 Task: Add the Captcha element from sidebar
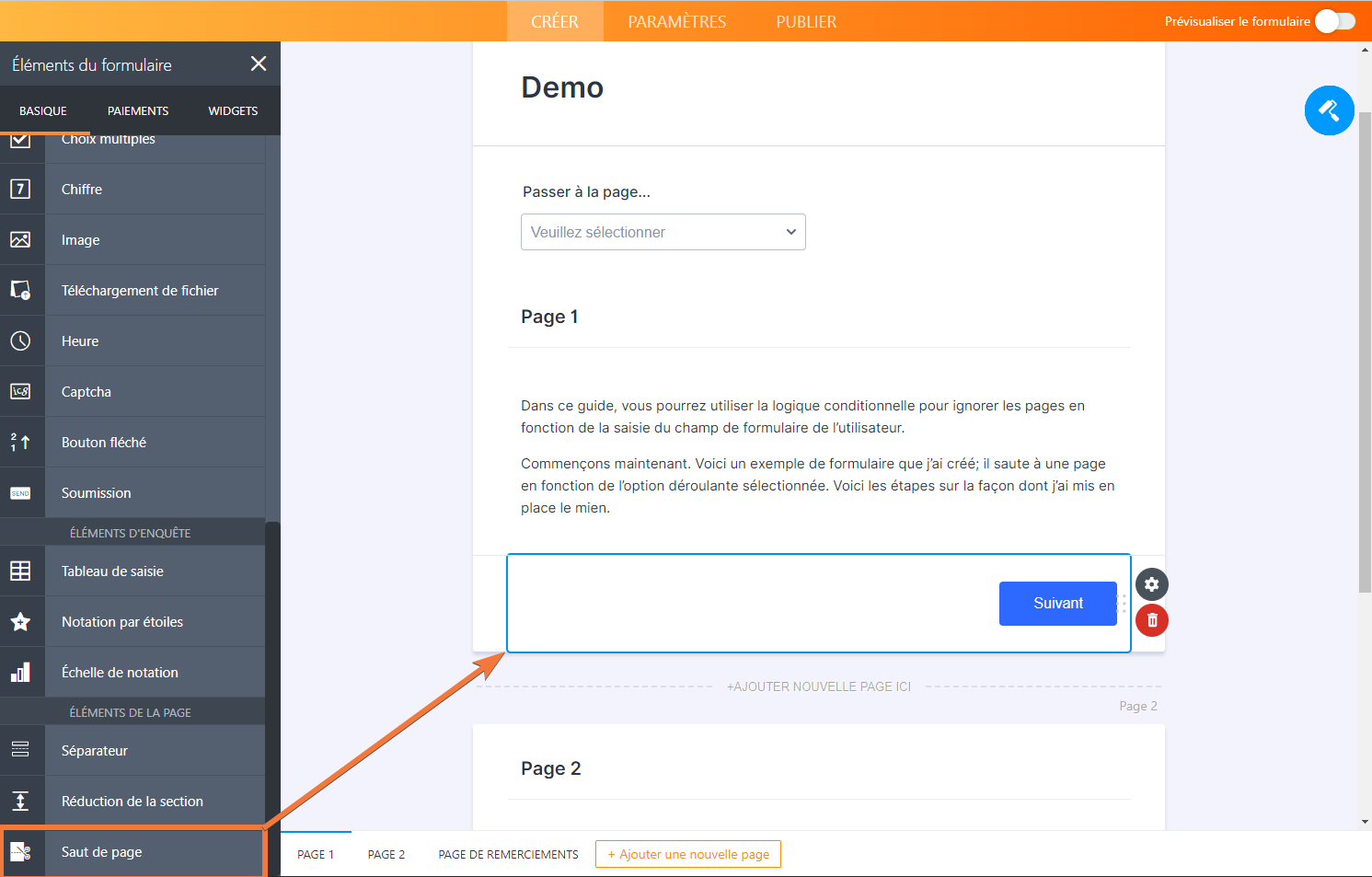86,392
